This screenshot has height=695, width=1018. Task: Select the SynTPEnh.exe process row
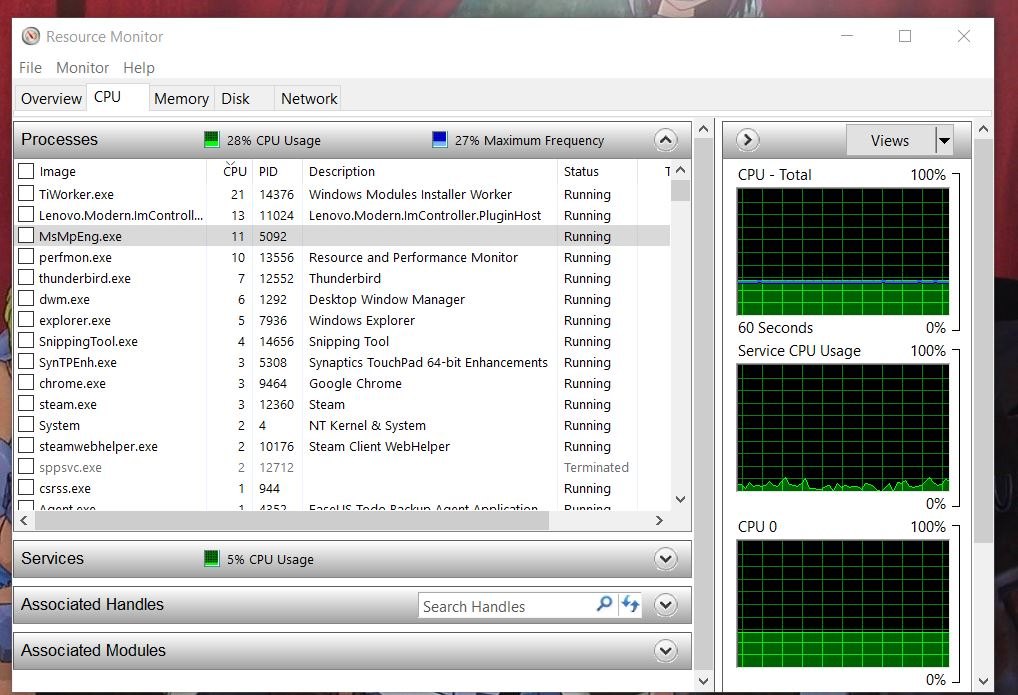click(x=343, y=362)
